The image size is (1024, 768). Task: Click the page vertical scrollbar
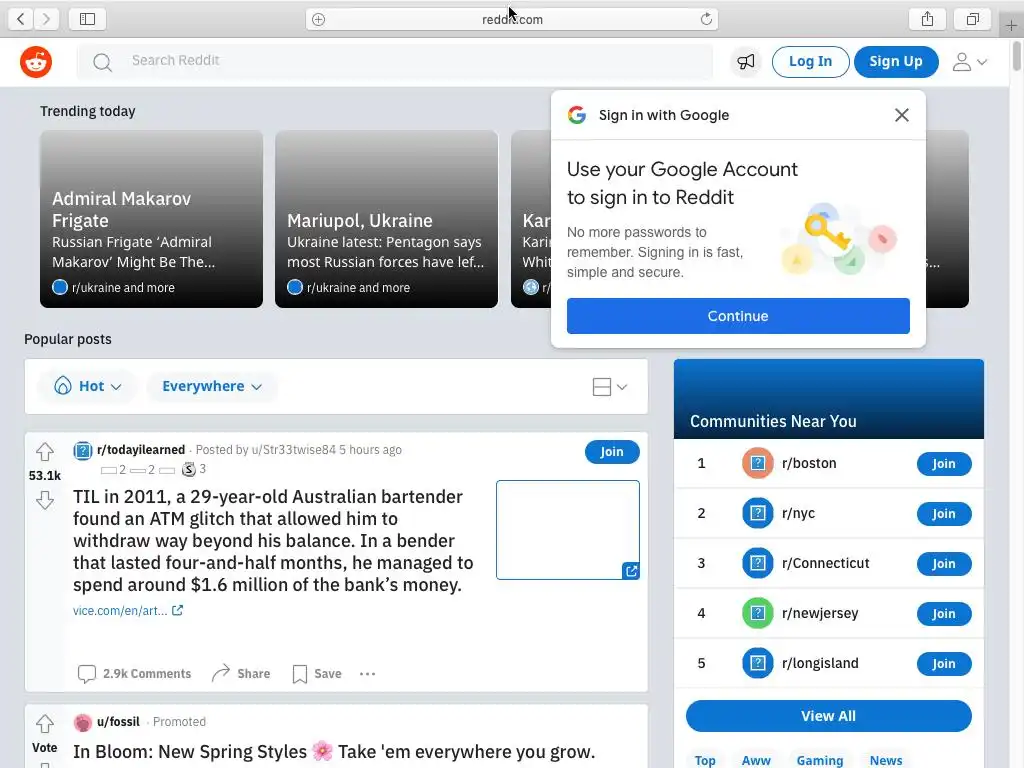pyautogui.click(x=1016, y=56)
